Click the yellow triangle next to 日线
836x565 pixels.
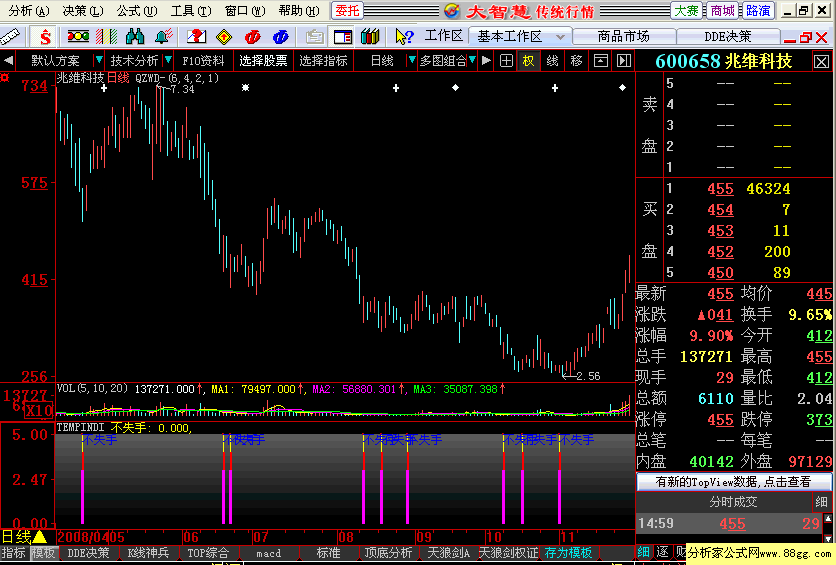(39, 537)
